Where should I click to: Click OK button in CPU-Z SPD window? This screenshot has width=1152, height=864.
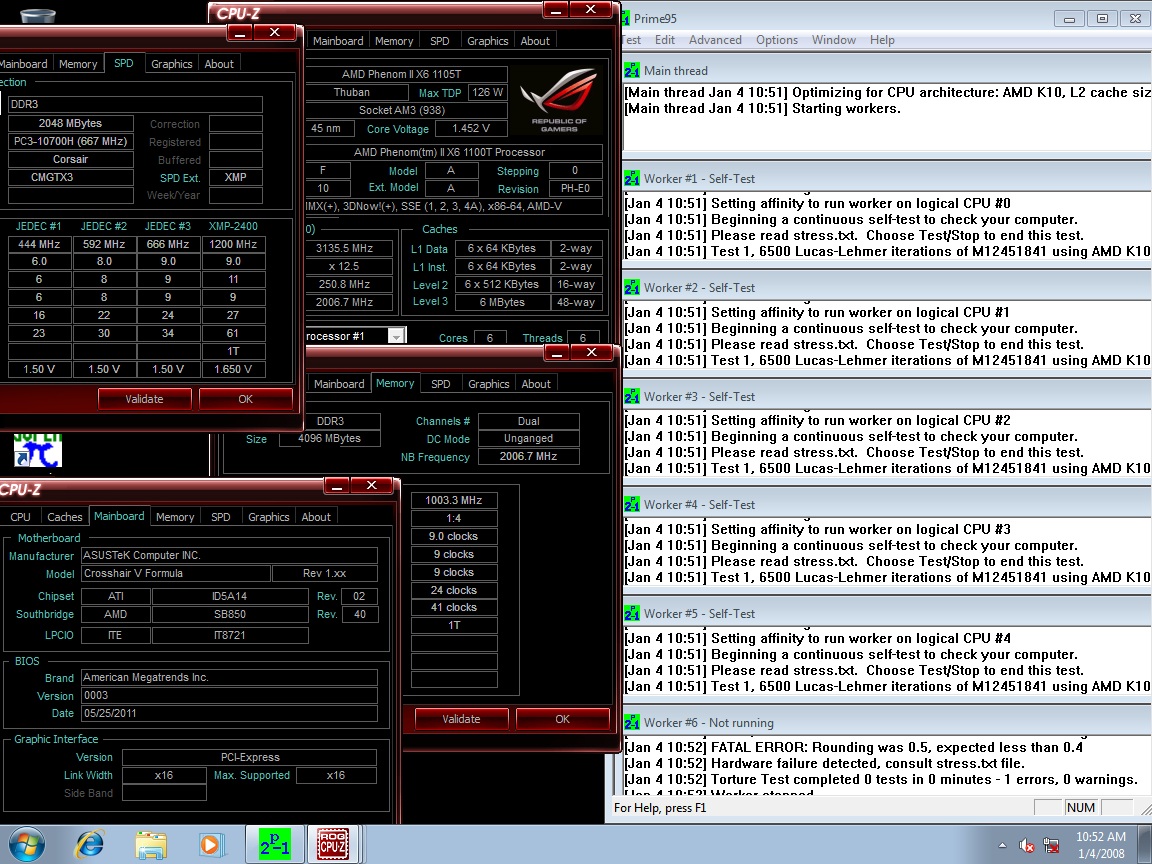coord(245,399)
